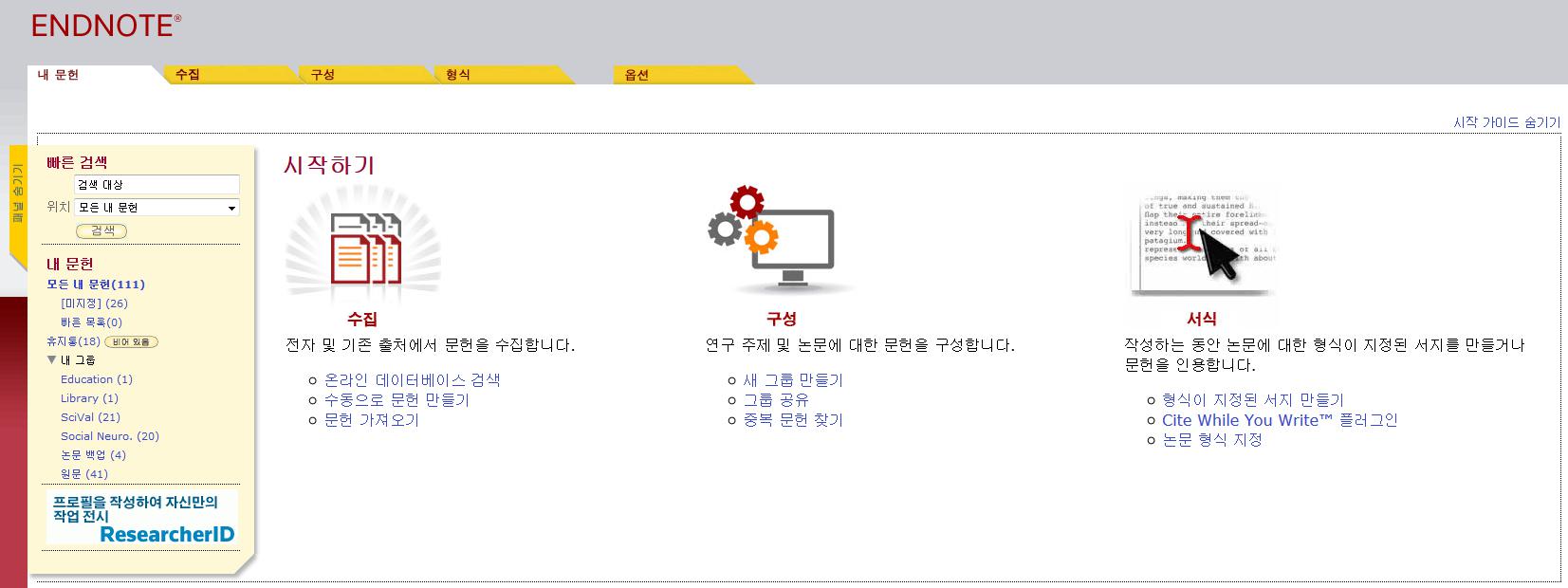Open 빠른 목록(0)
Image resolution: width=1568 pixels, height=588 pixels.
click(x=91, y=322)
